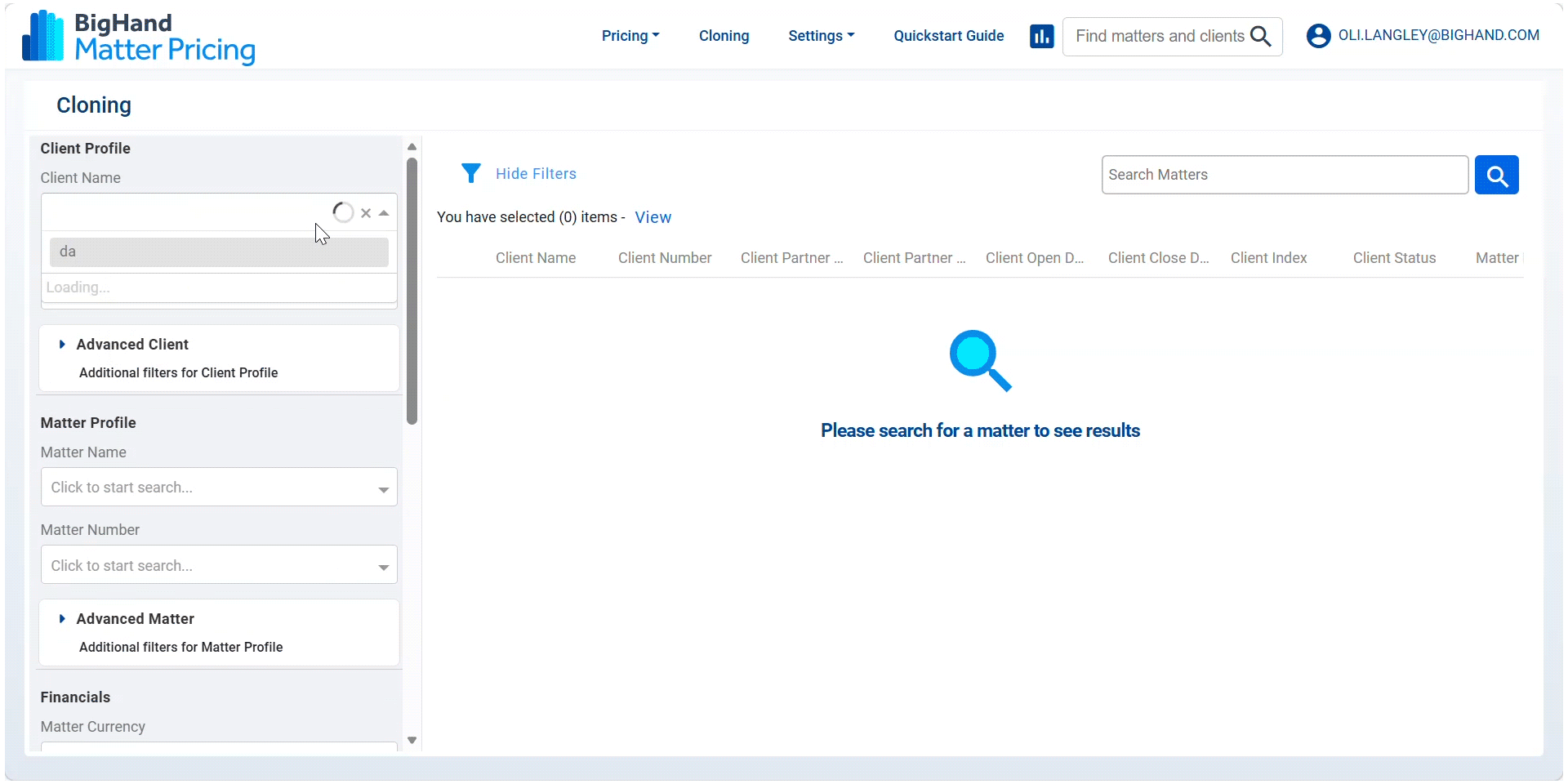1568x784 pixels.
Task: Click the user account avatar icon
Action: tap(1318, 36)
